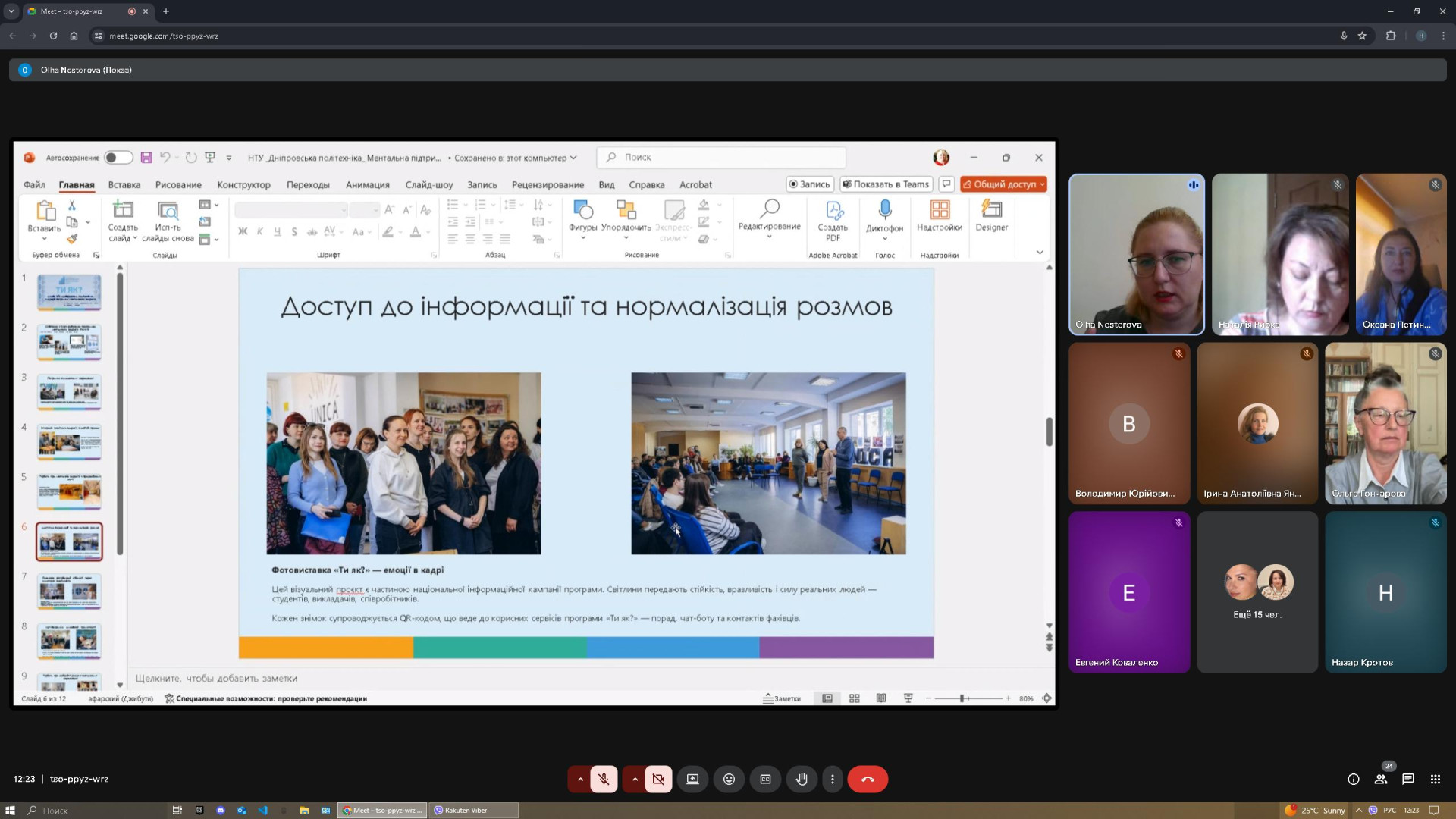Turn on the camera in Meet

658,779
